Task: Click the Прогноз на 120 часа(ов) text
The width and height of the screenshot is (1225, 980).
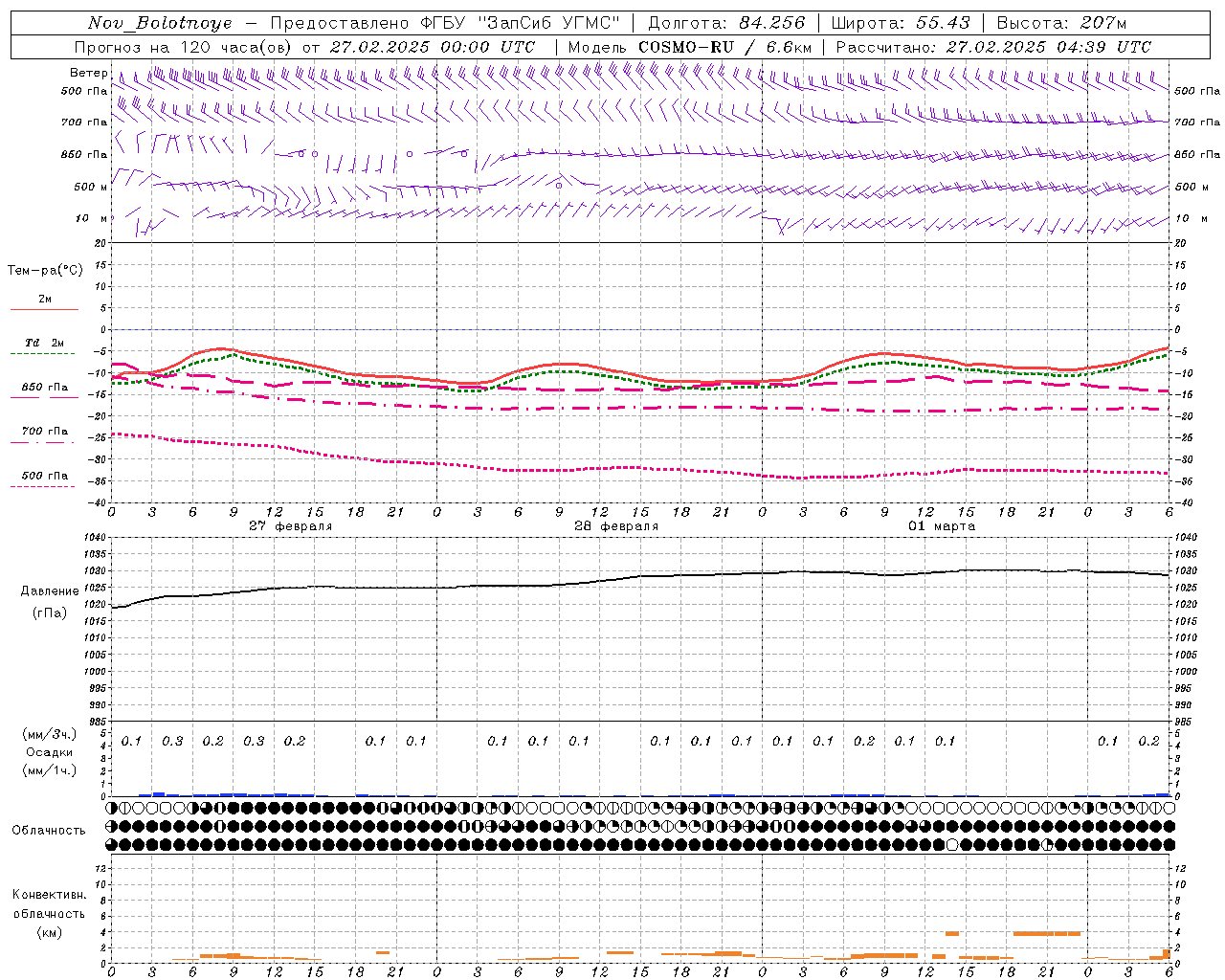Action: click(x=184, y=47)
